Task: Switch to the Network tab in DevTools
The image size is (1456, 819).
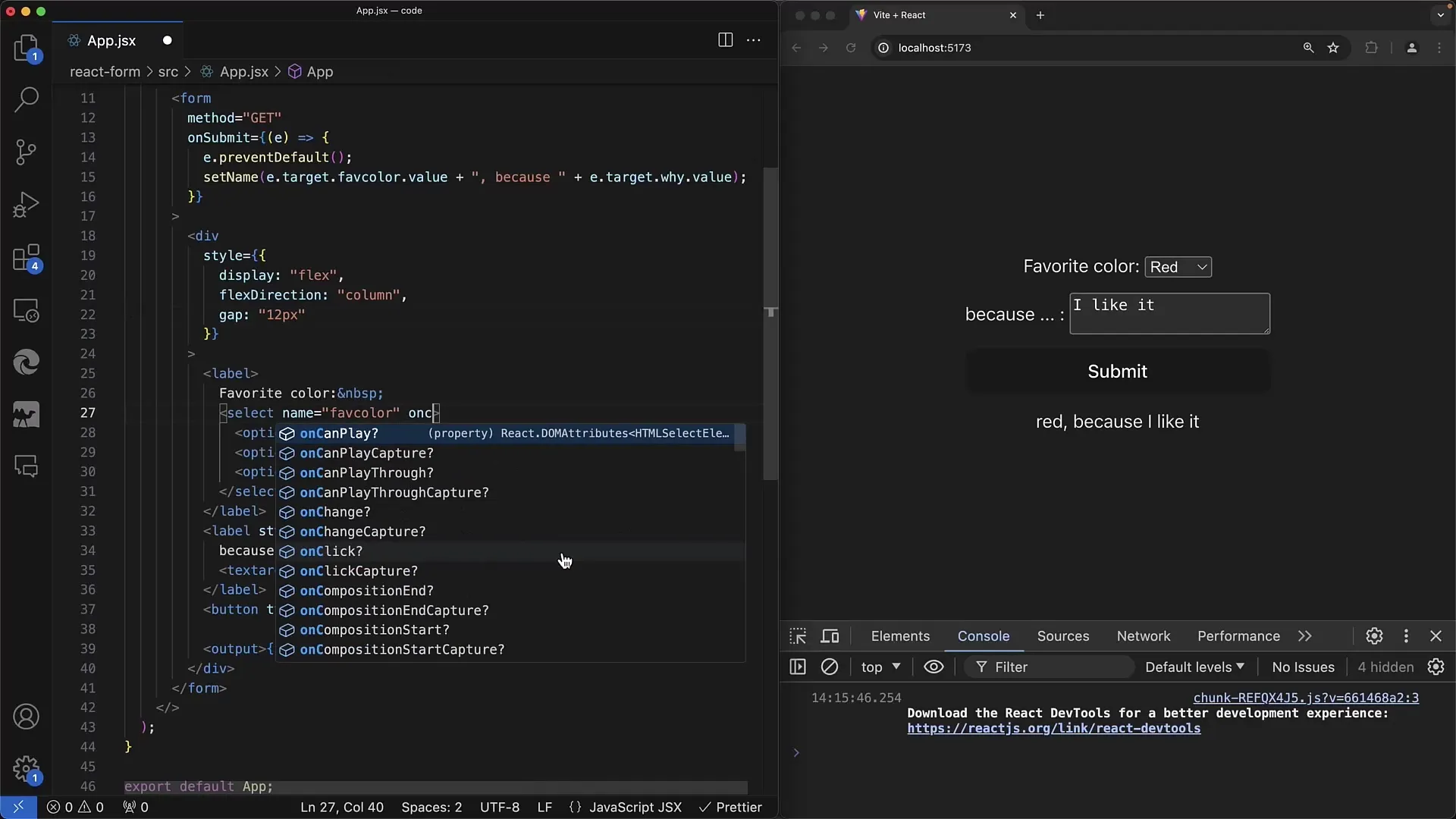Action: [1143, 636]
